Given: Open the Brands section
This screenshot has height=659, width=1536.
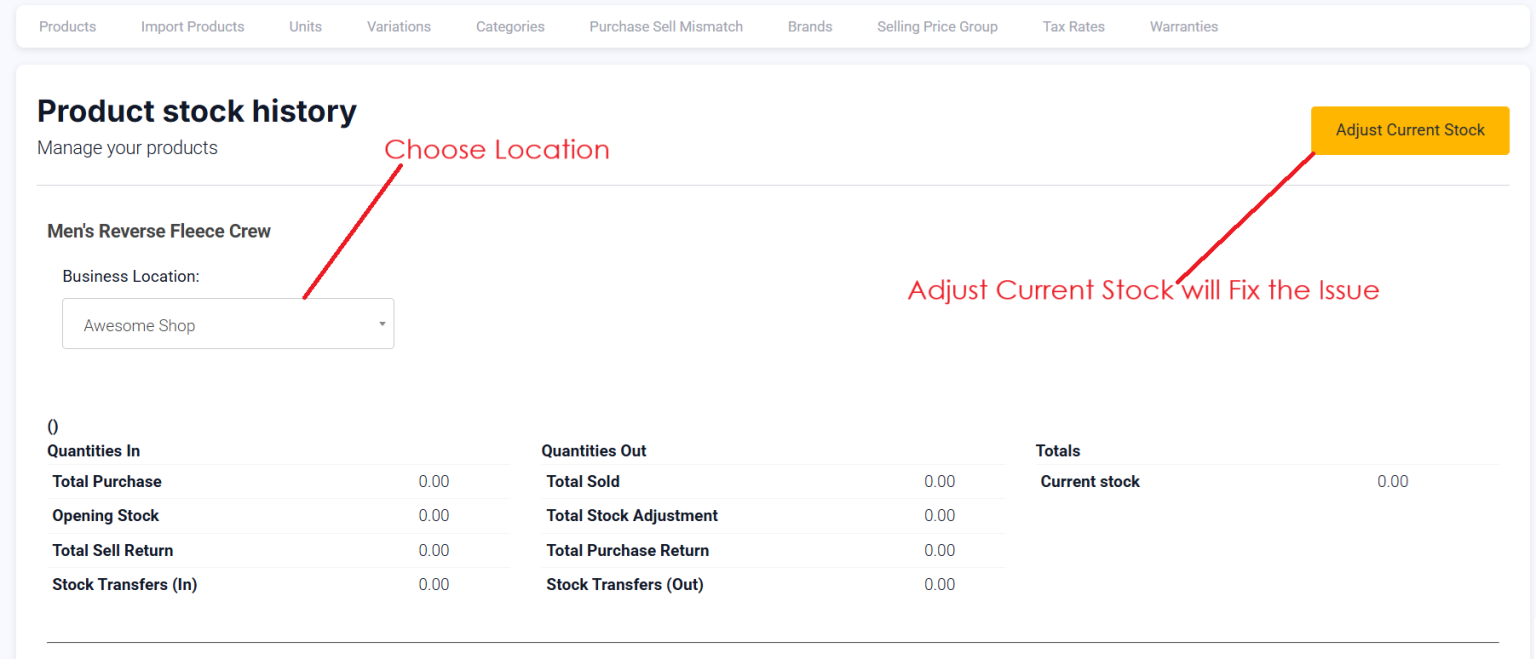Looking at the screenshot, I should [x=810, y=26].
